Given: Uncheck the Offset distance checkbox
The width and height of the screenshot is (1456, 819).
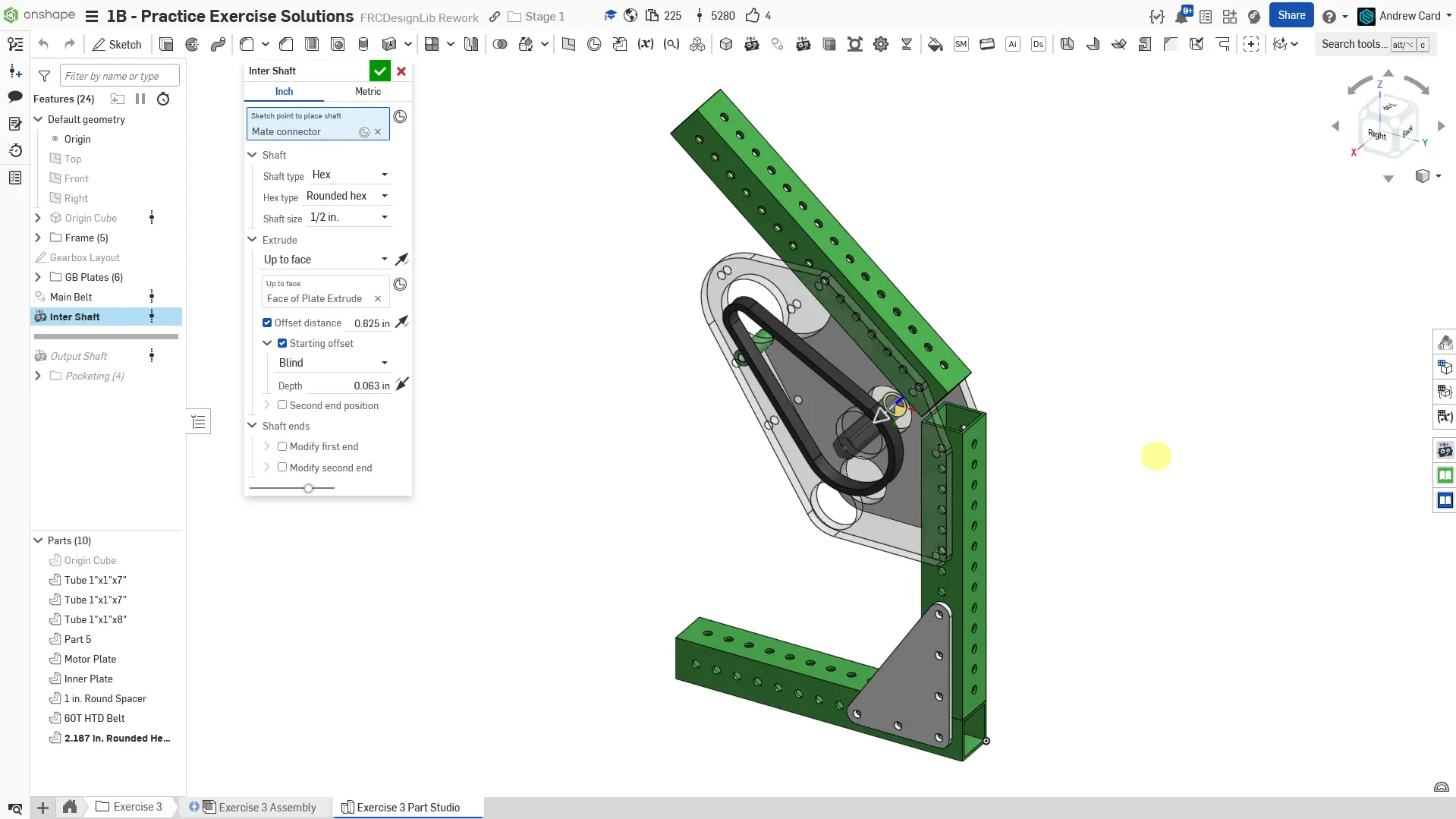Looking at the screenshot, I should [x=267, y=323].
